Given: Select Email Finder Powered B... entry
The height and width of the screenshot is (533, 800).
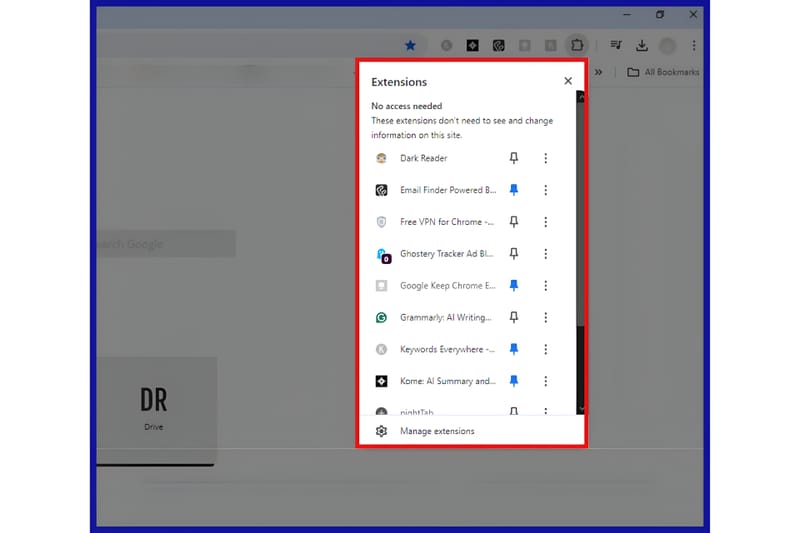Looking at the screenshot, I should point(447,190).
